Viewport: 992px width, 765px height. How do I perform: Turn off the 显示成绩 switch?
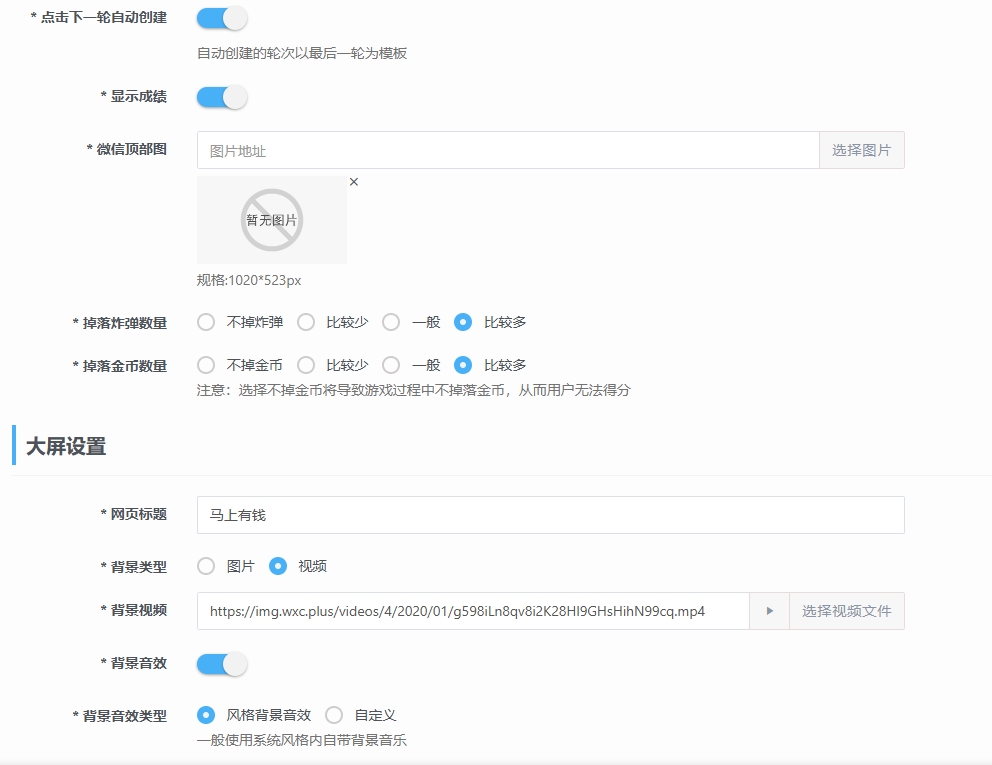pyautogui.click(x=221, y=97)
